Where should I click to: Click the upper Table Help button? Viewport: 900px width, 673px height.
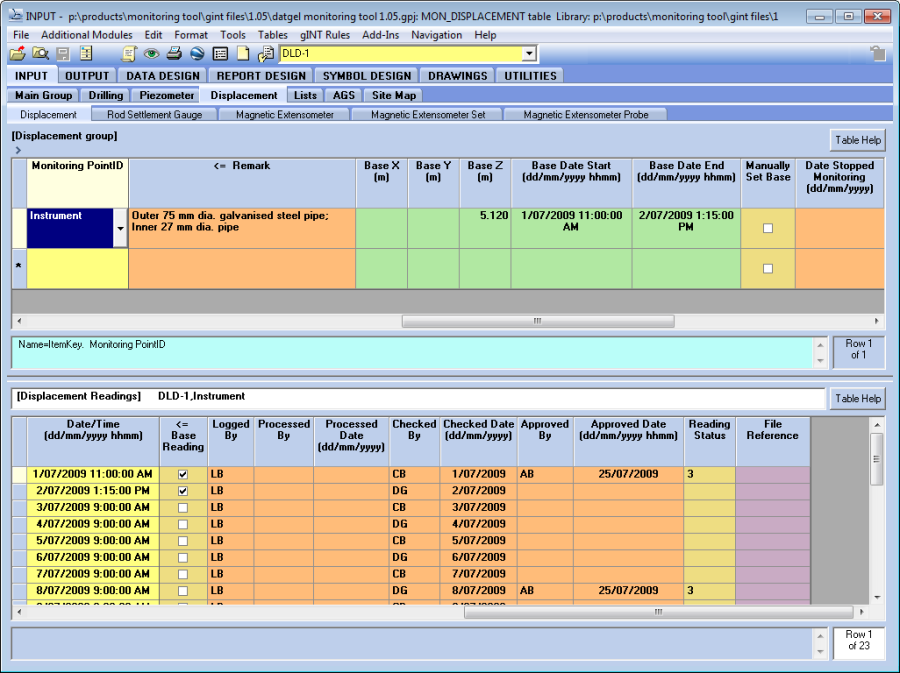(x=857, y=140)
